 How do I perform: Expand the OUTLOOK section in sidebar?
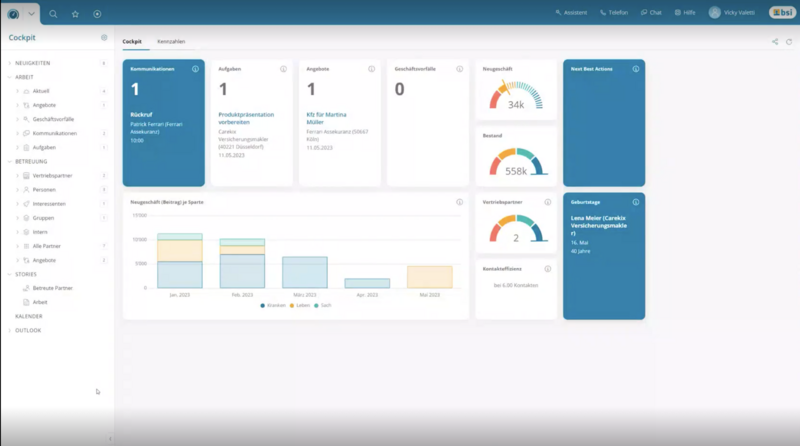point(10,330)
